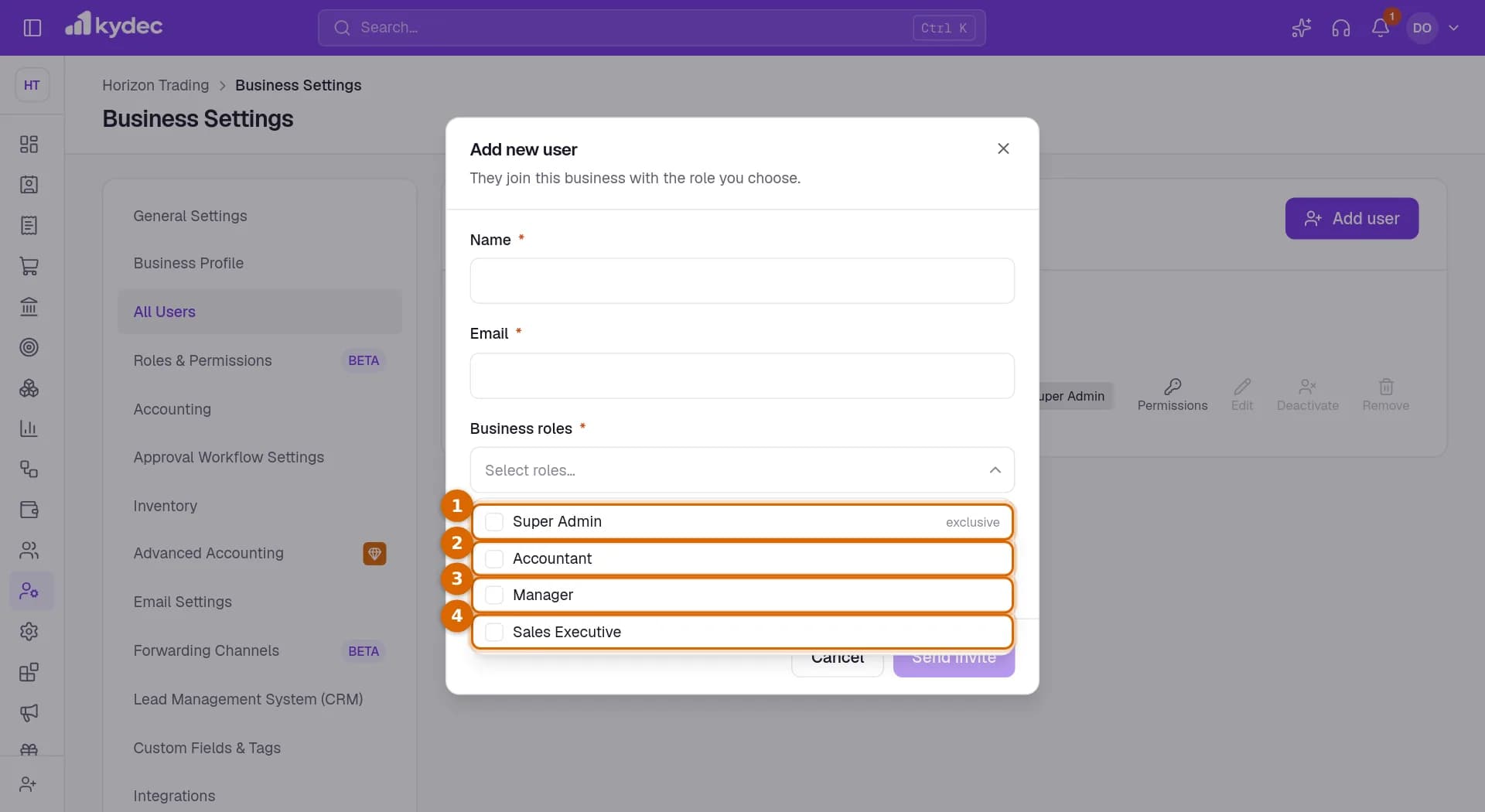Open the bar chart reports icon
This screenshot has height=812, width=1485.
pos(29,428)
